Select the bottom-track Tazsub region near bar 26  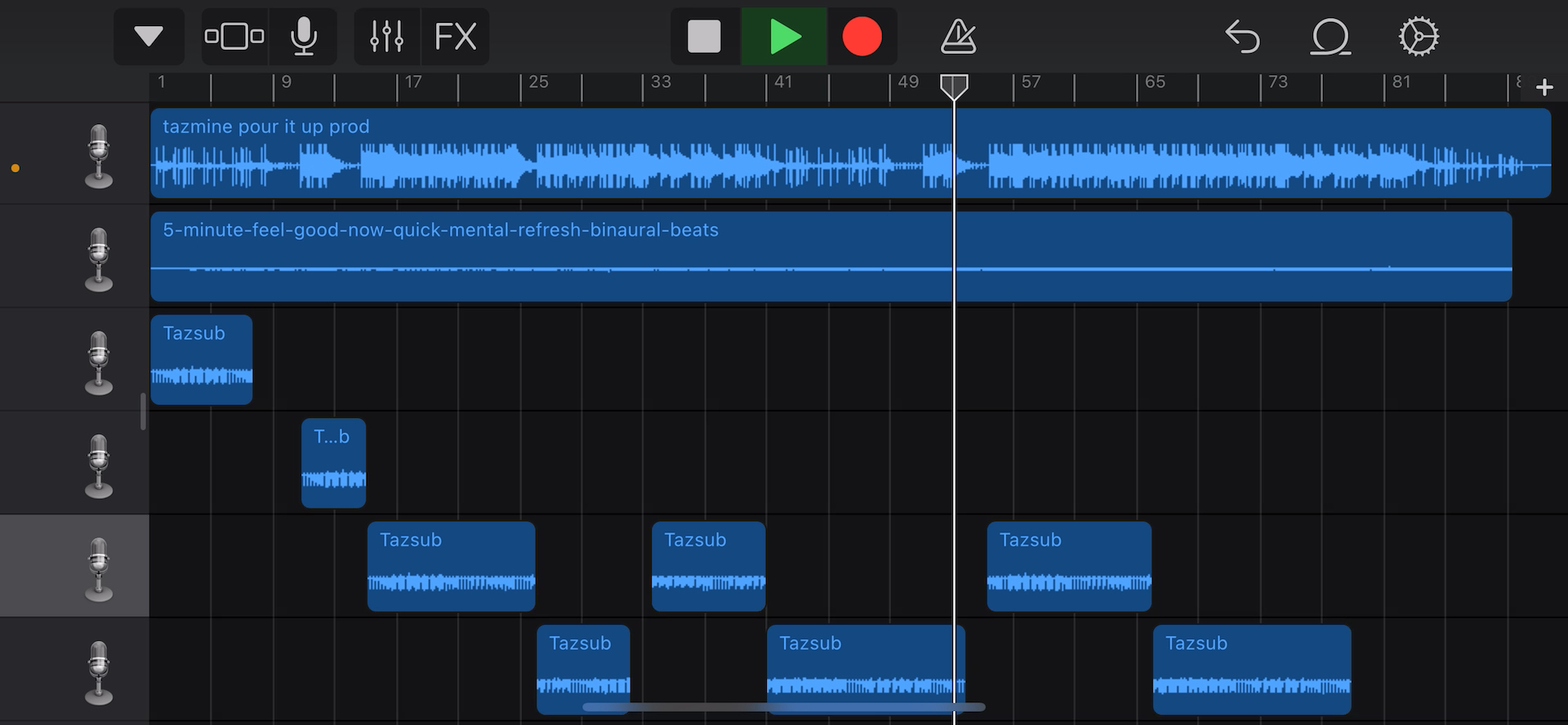click(583, 670)
